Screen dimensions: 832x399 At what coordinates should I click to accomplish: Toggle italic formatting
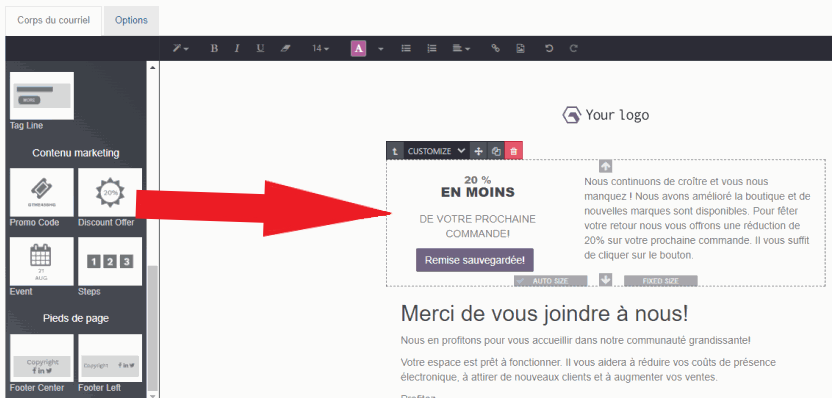tap(237, 48)
